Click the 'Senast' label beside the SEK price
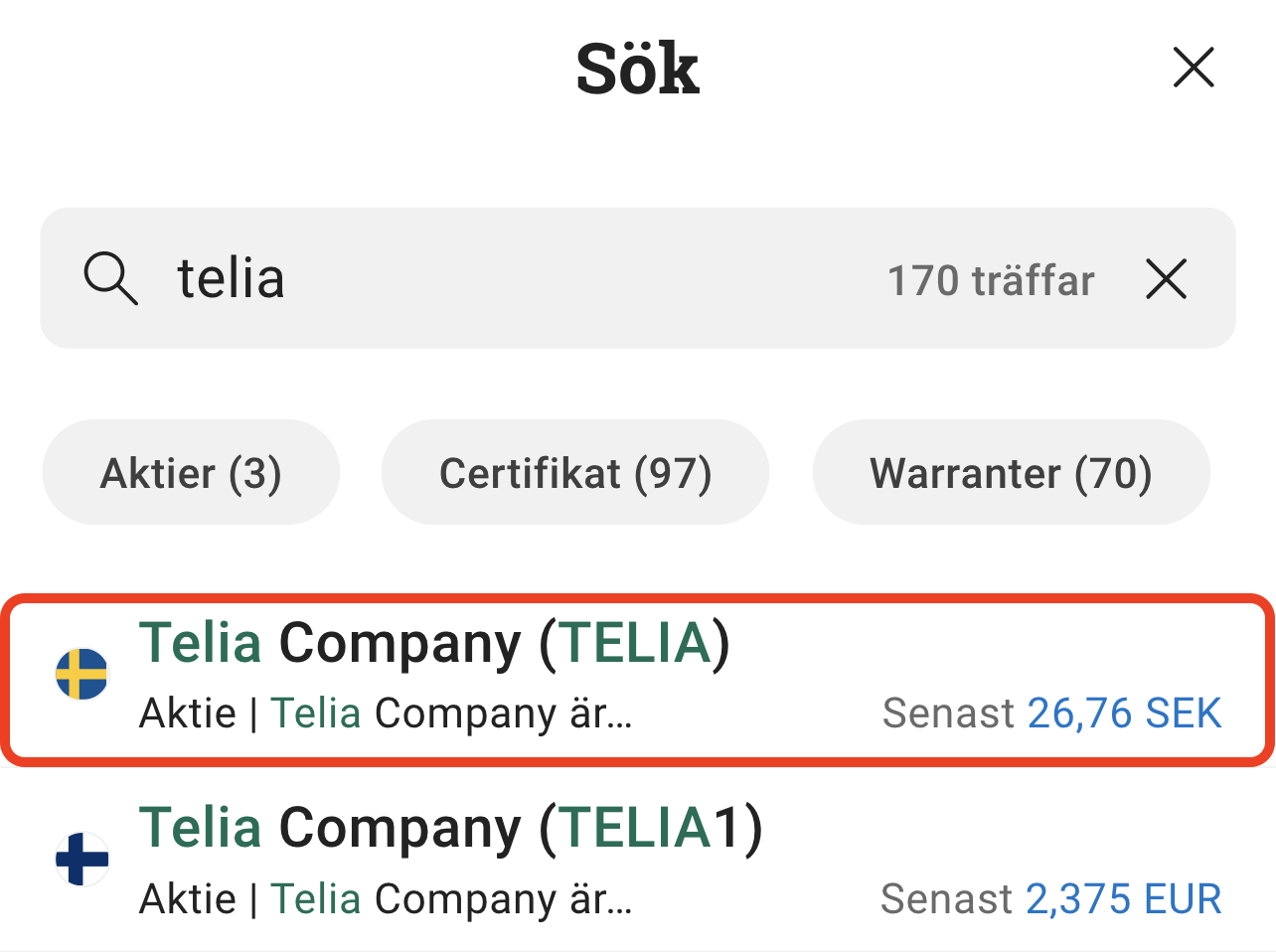The height and width of the screenshot is (952, 1276). (948, 714)
